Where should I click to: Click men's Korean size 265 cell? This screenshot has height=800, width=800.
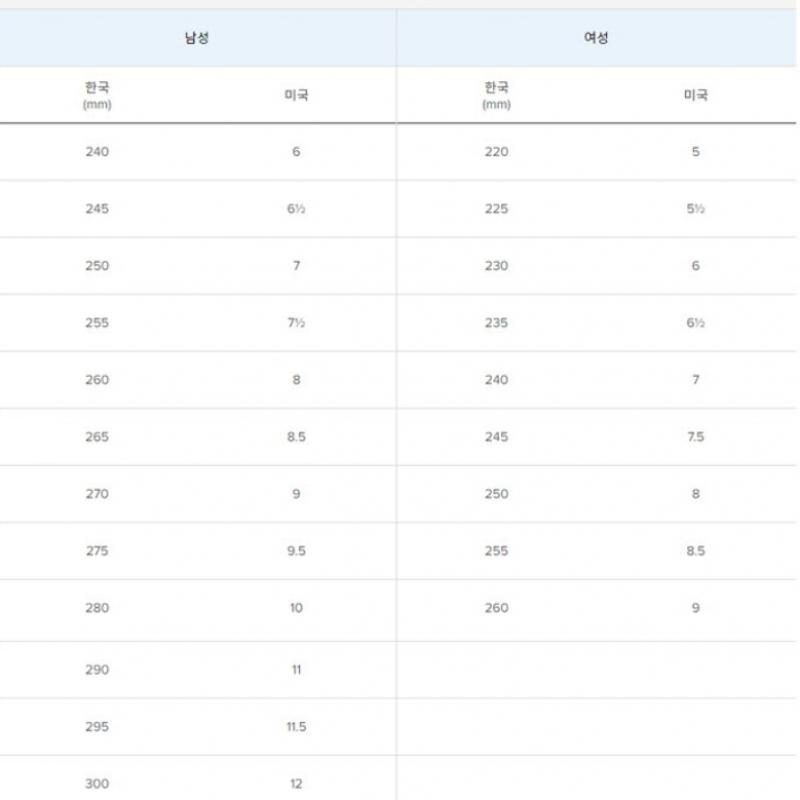(x=97, y=437)
